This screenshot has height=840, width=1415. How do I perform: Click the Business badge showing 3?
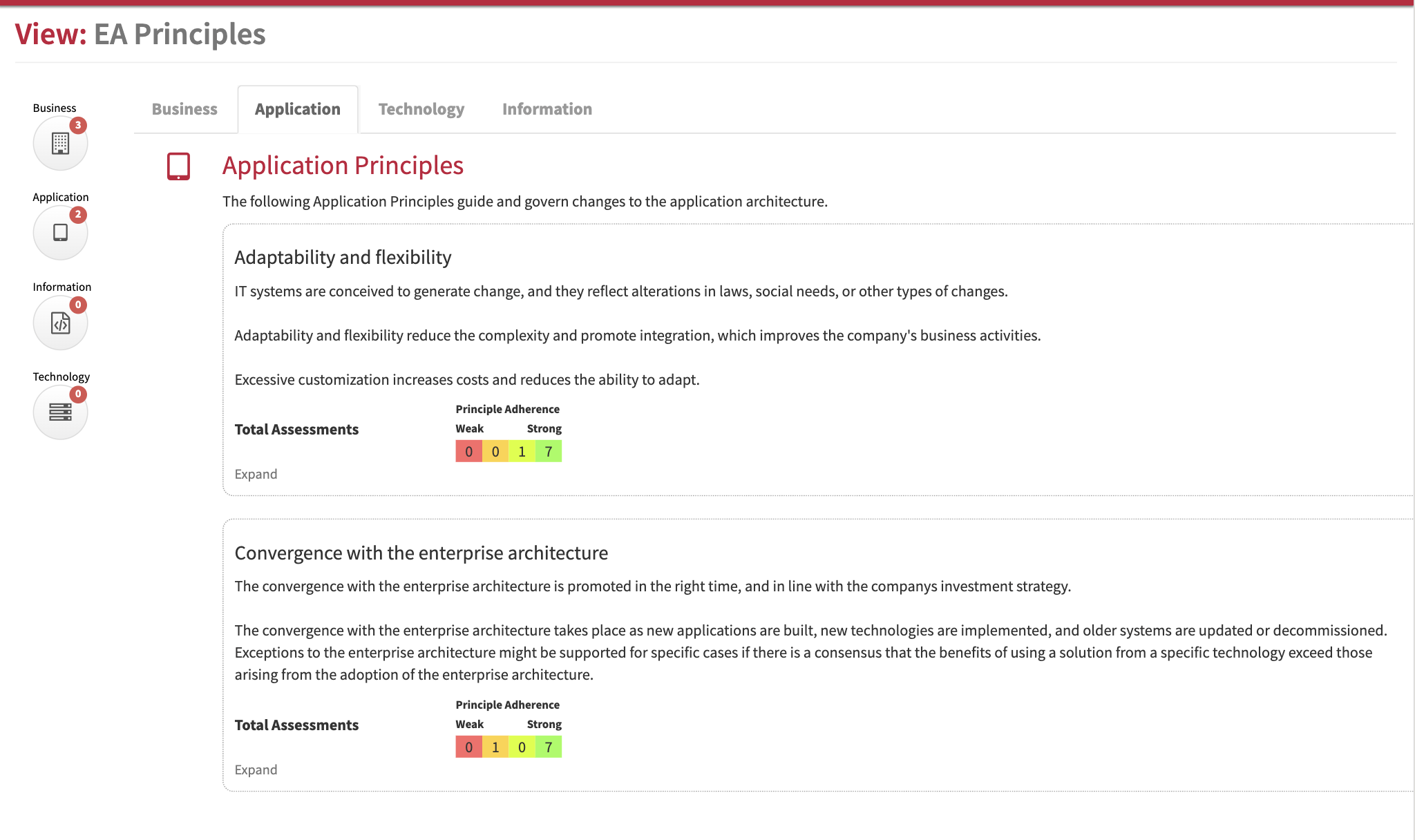78,125
